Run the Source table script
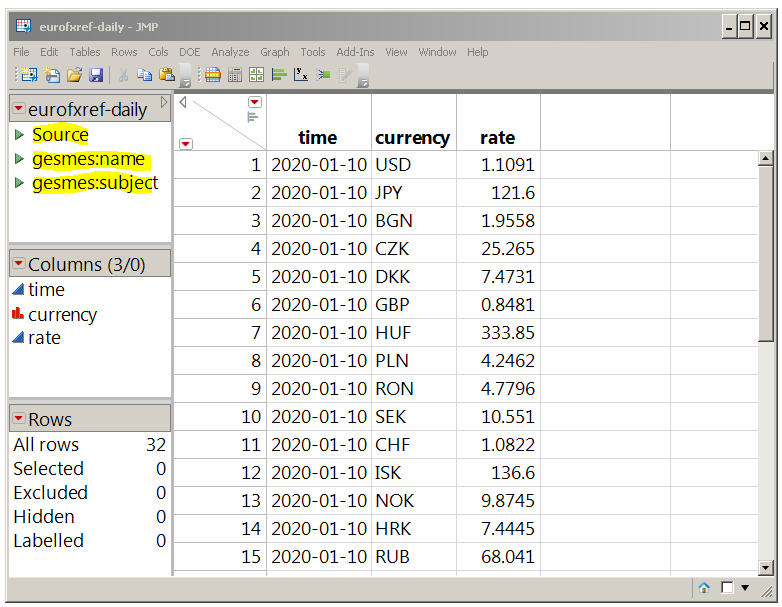Image resolution: width=782 pixels, height=607 pixels. click(19, 135)
